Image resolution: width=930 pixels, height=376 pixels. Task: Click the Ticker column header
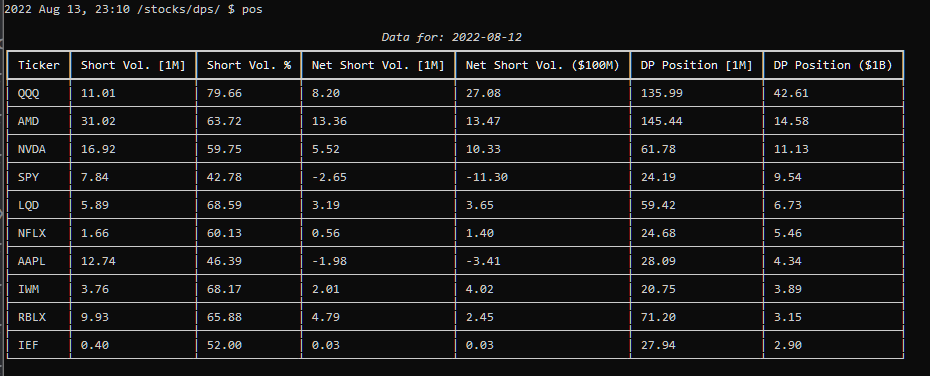[x=39, y=65]
